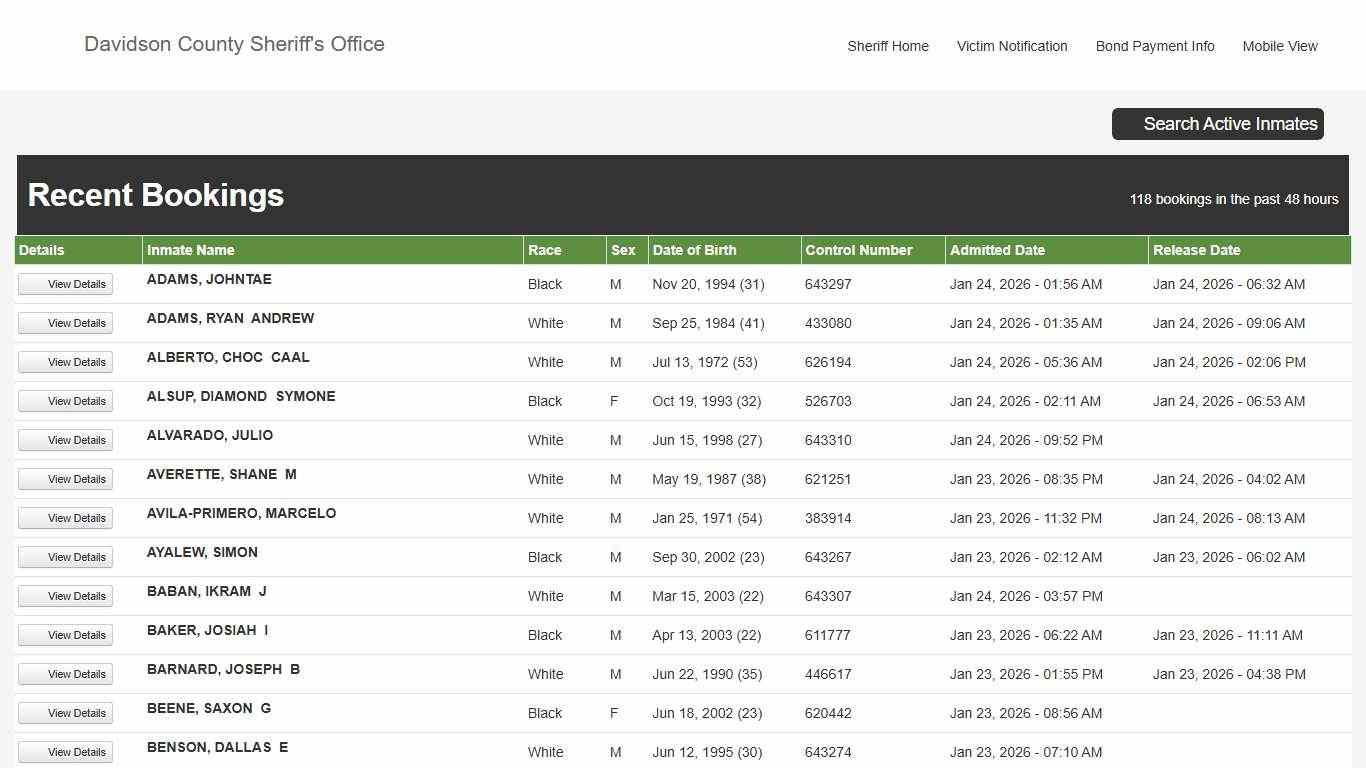
Task: View details for AVERETTE, SHANE M
Action: coord(66,479)
